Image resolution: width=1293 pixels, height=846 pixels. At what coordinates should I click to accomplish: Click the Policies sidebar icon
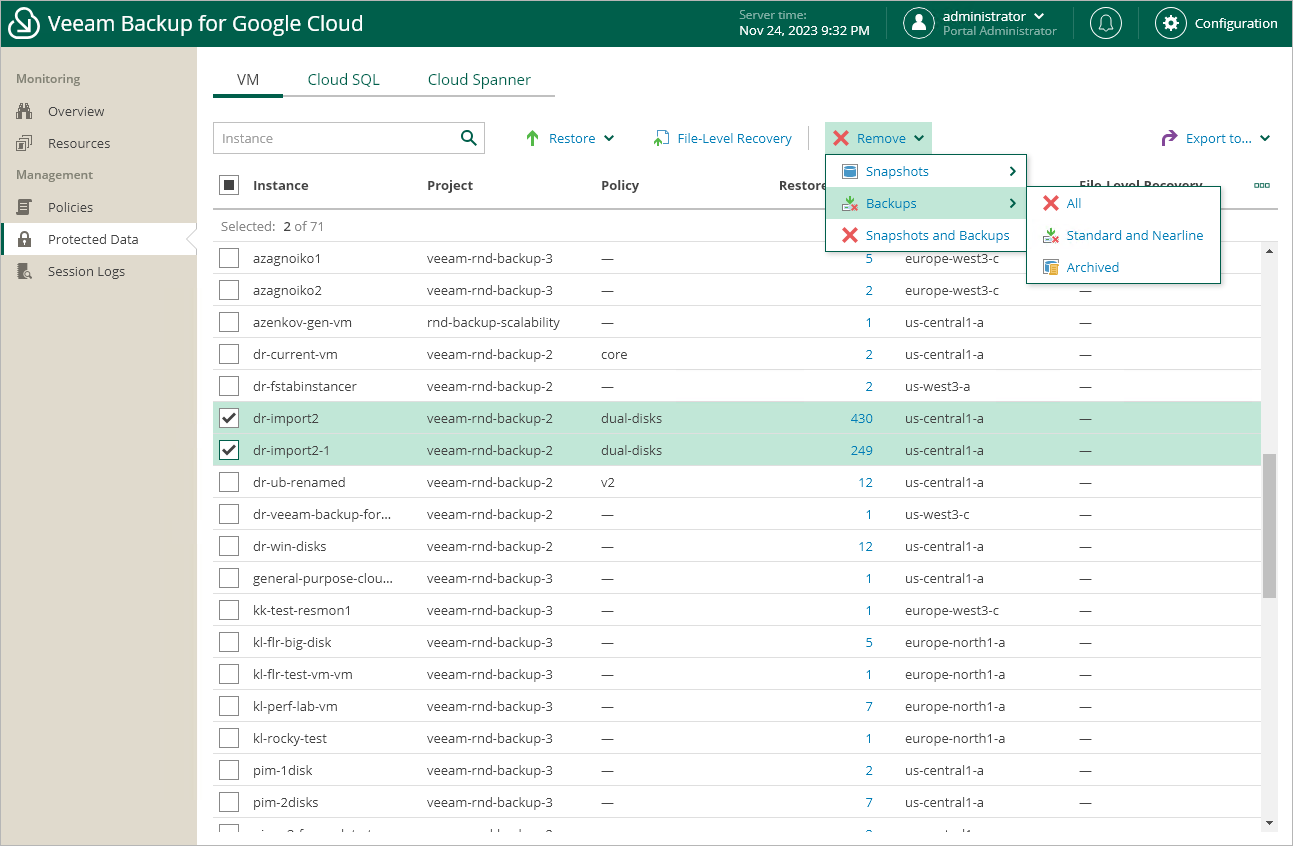click(x=25, y=207)
